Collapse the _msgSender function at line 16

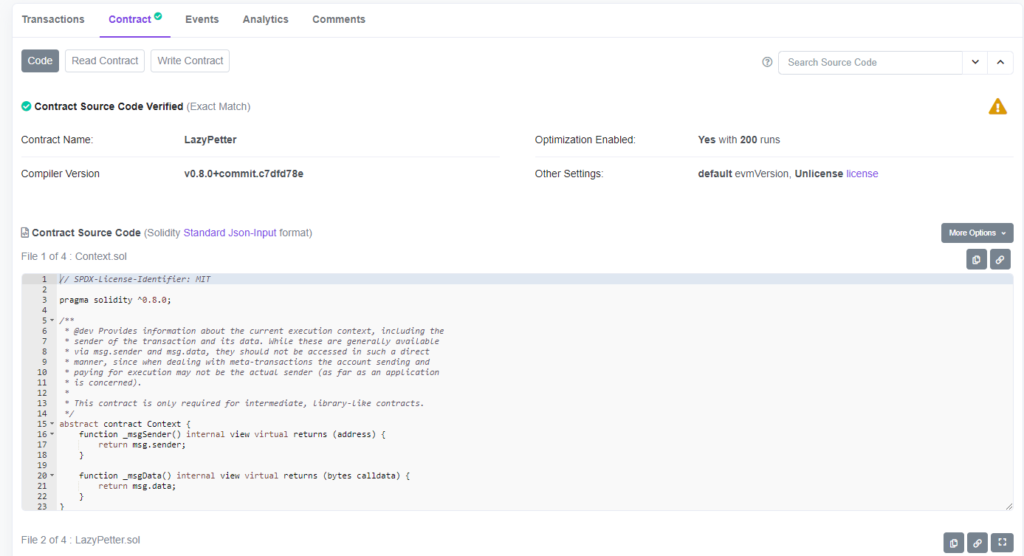point(52,435)
